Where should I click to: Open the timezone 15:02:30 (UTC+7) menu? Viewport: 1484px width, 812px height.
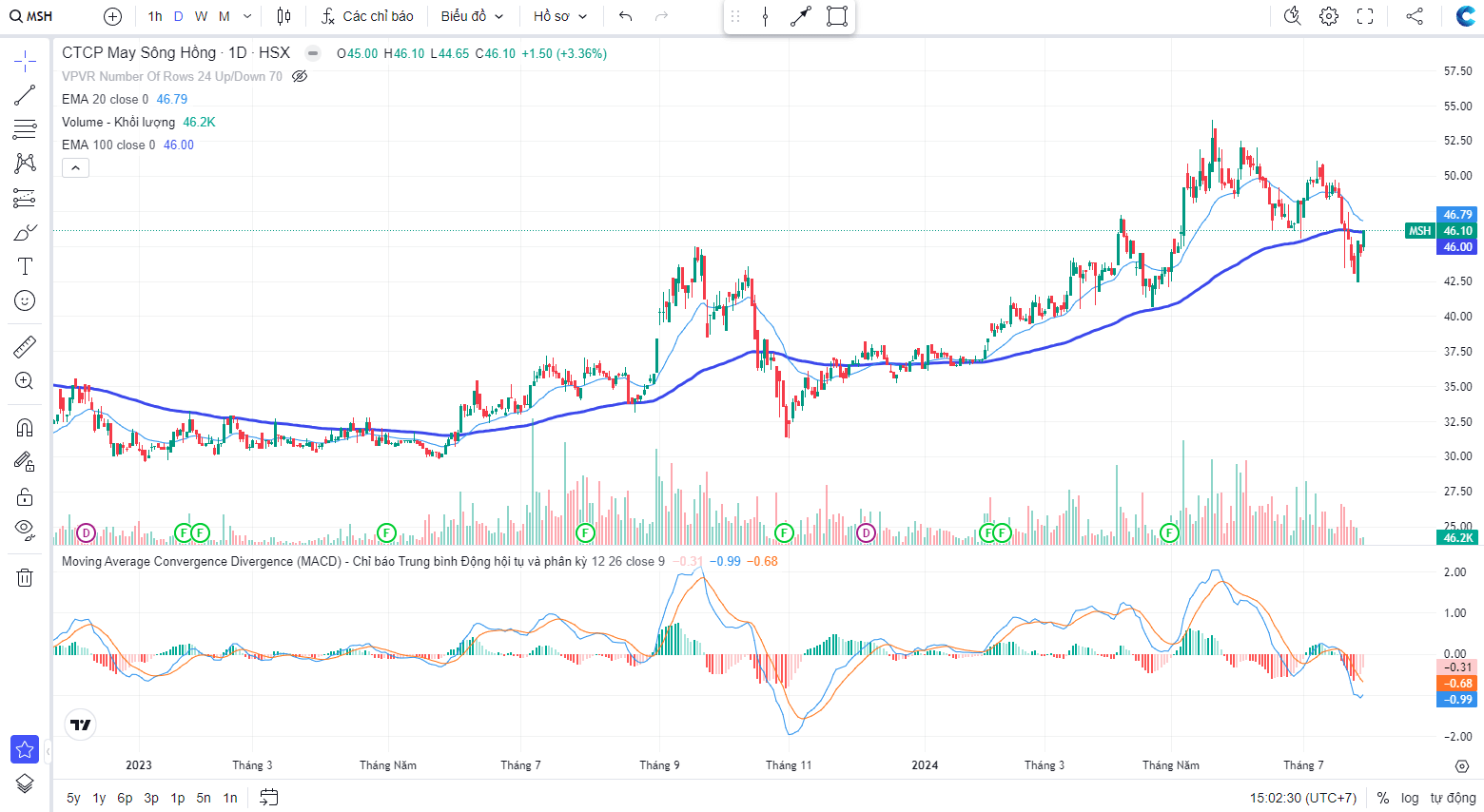coord(1303,798)
